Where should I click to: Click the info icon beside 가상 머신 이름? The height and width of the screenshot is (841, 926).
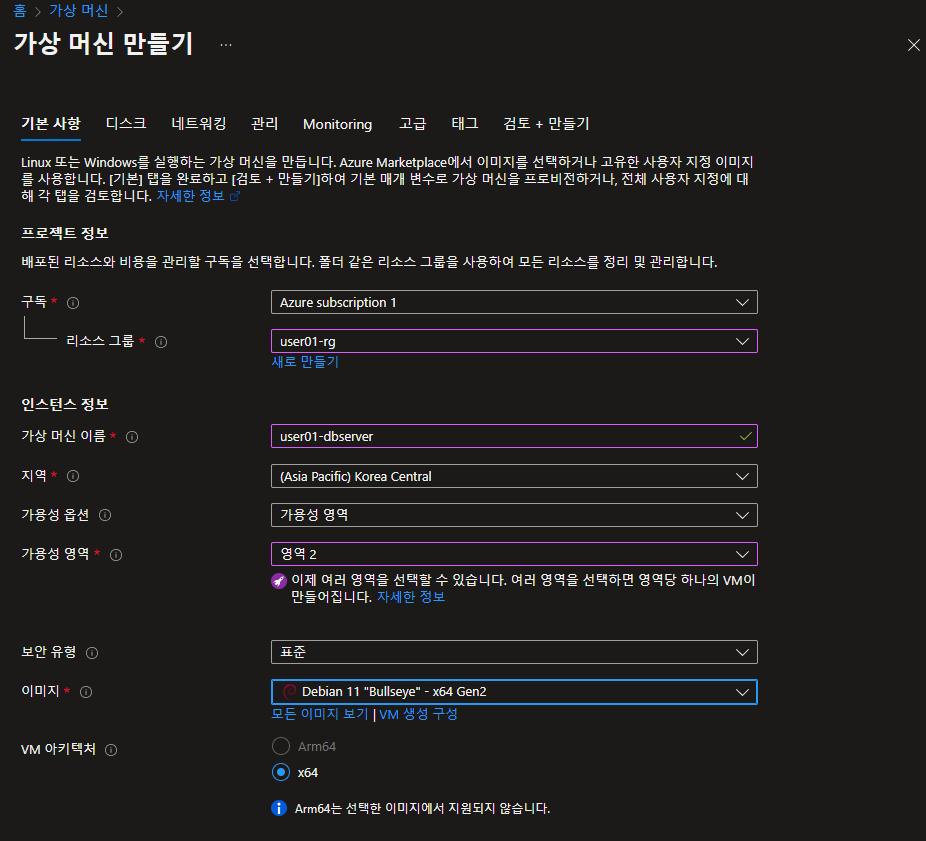point(132,437)
